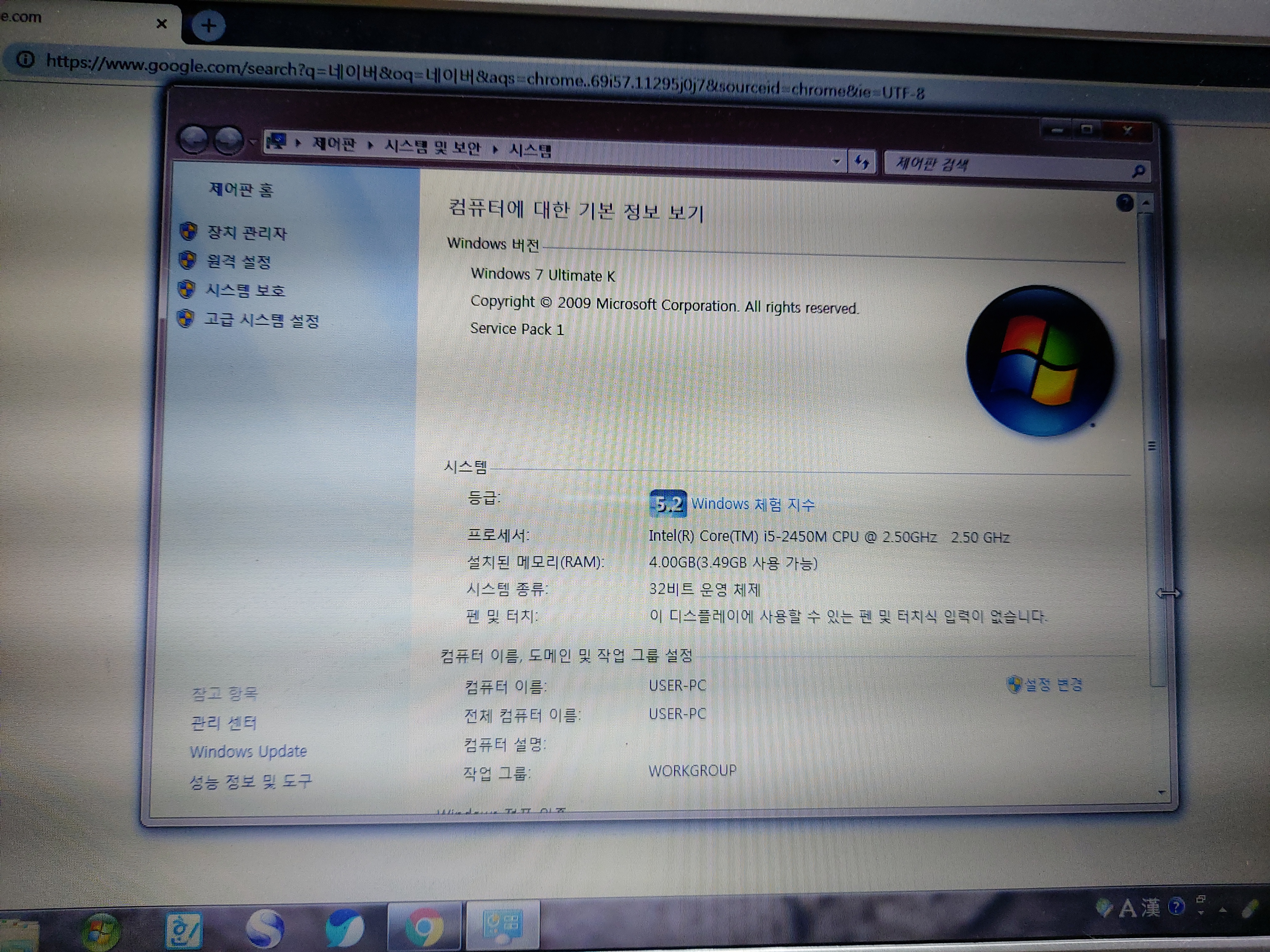This screenshot has width=1270, height=952.
Task: Open the Windows 체험 지수 link
Action: [x=753, y=504]
